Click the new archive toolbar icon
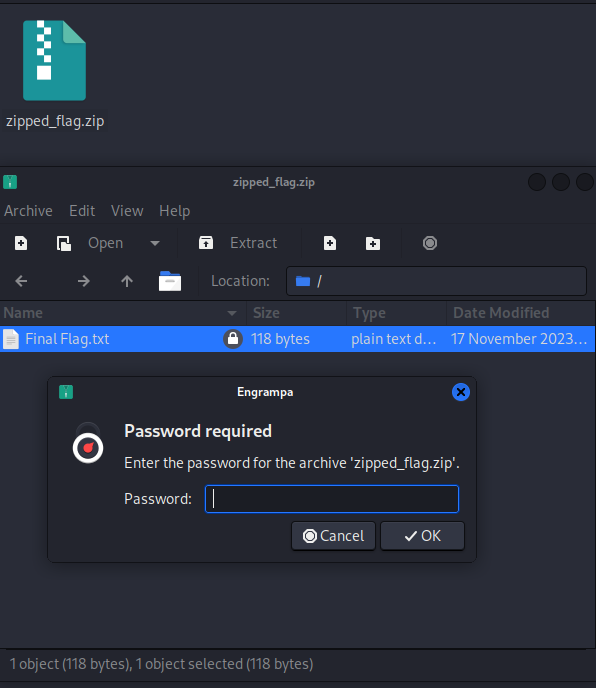The width and height of the screenshot is (596, 688). pos(21,243)
